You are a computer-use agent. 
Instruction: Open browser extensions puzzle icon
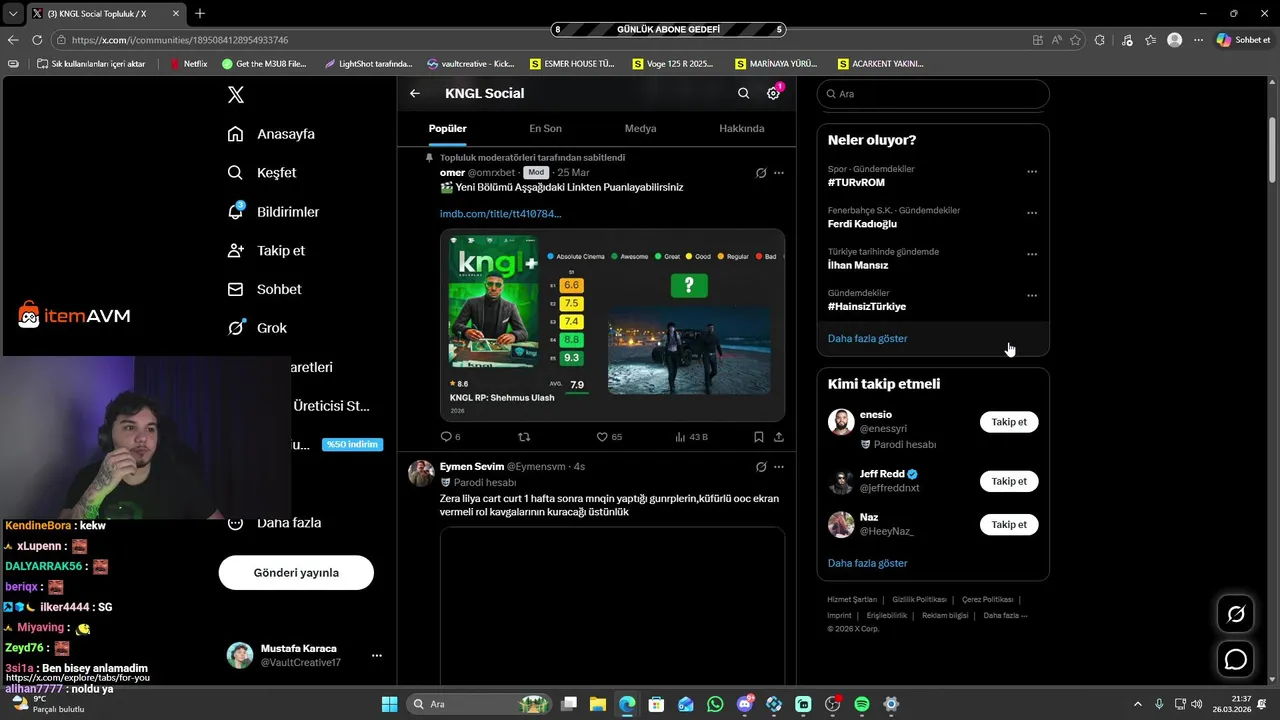(1100, 40)
